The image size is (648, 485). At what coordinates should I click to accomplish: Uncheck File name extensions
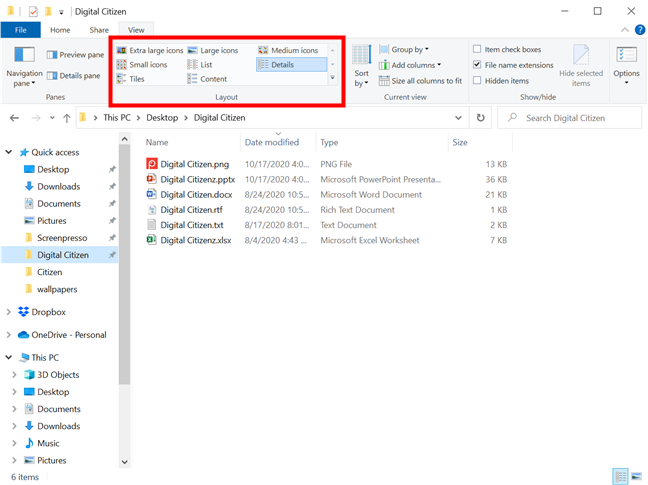pos(477,65)
